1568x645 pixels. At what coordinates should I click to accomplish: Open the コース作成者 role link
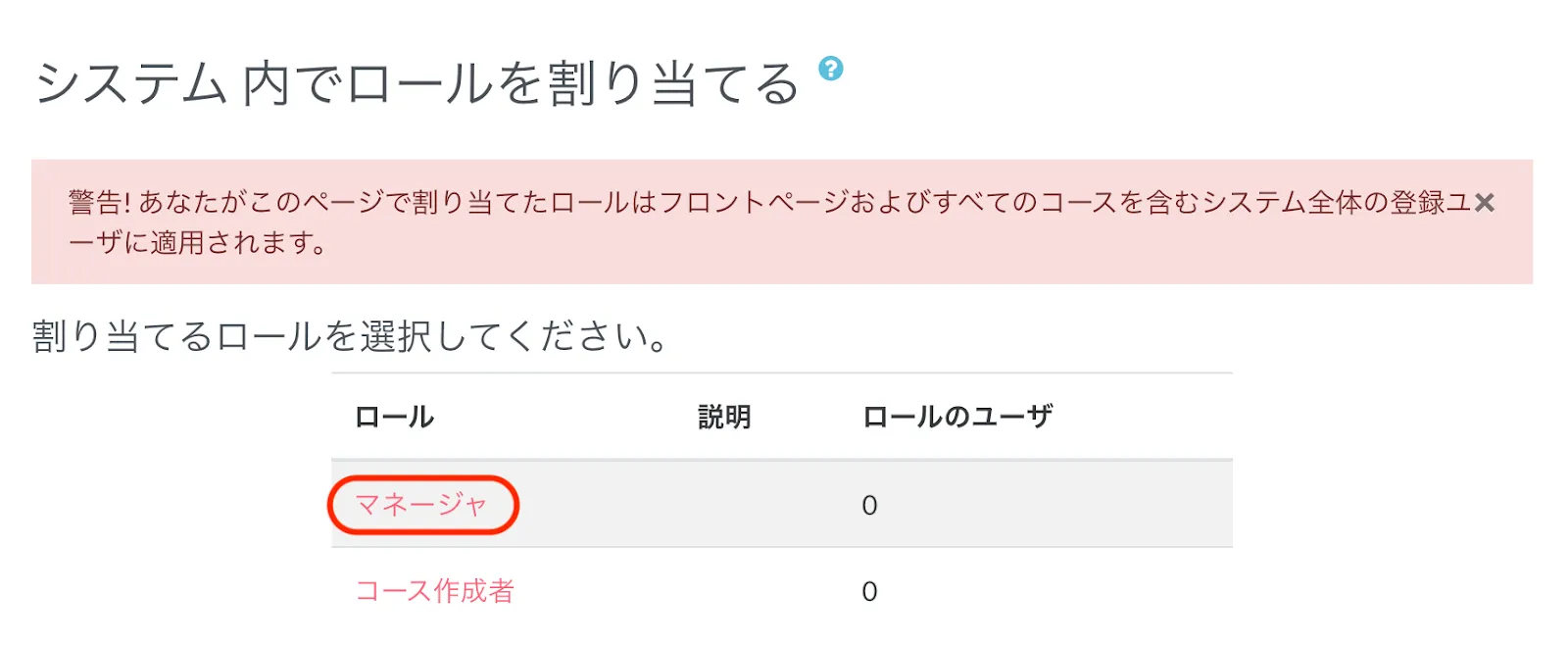click(x=434, y=591)
